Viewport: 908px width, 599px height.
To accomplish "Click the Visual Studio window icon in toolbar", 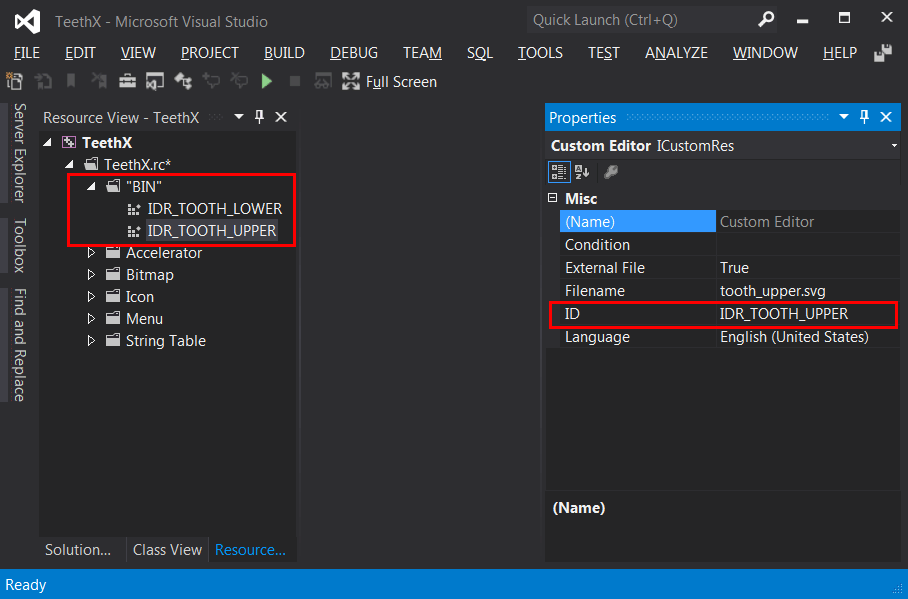I will point(155,82).
